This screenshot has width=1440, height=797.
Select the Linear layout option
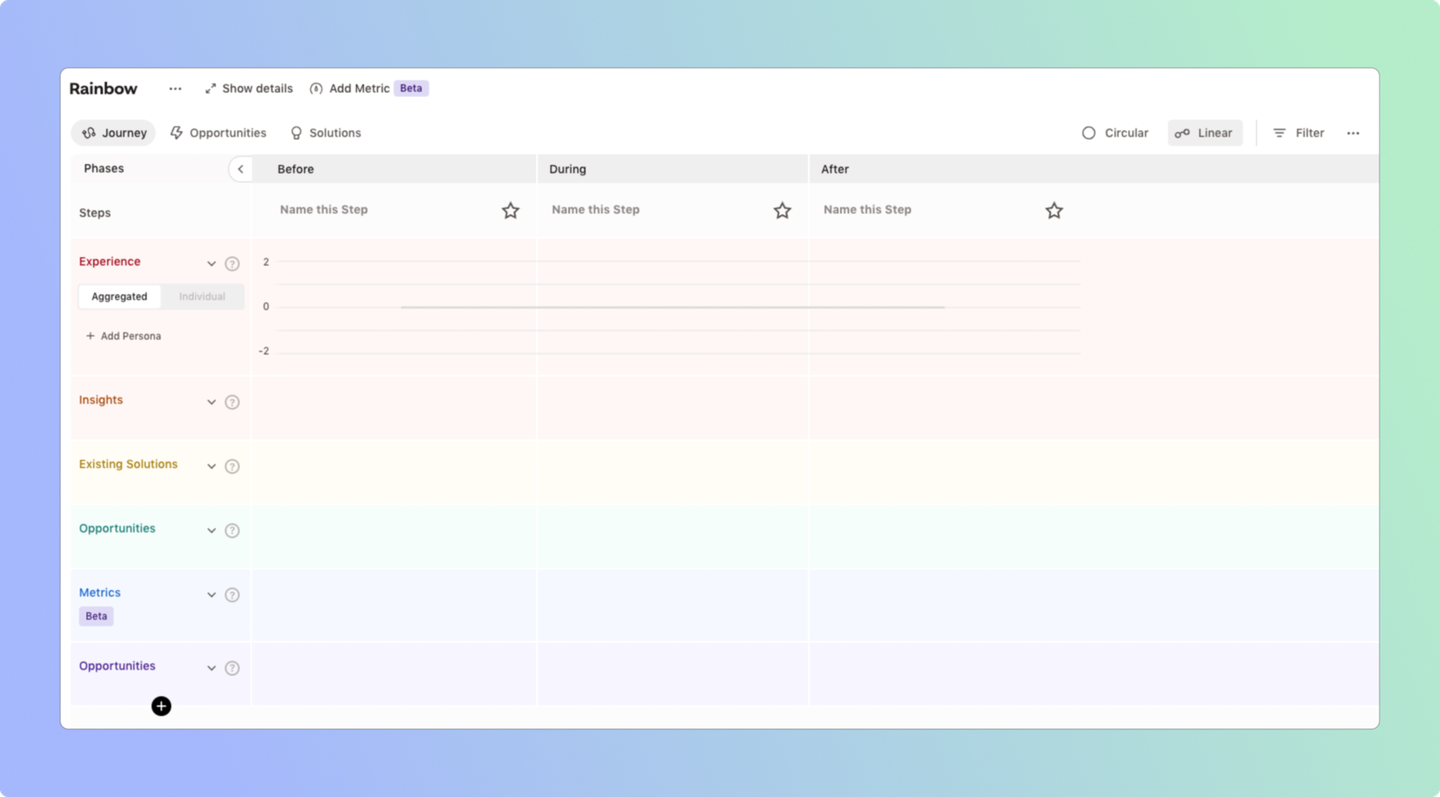pyautogui.click(x=1205, y=133)
